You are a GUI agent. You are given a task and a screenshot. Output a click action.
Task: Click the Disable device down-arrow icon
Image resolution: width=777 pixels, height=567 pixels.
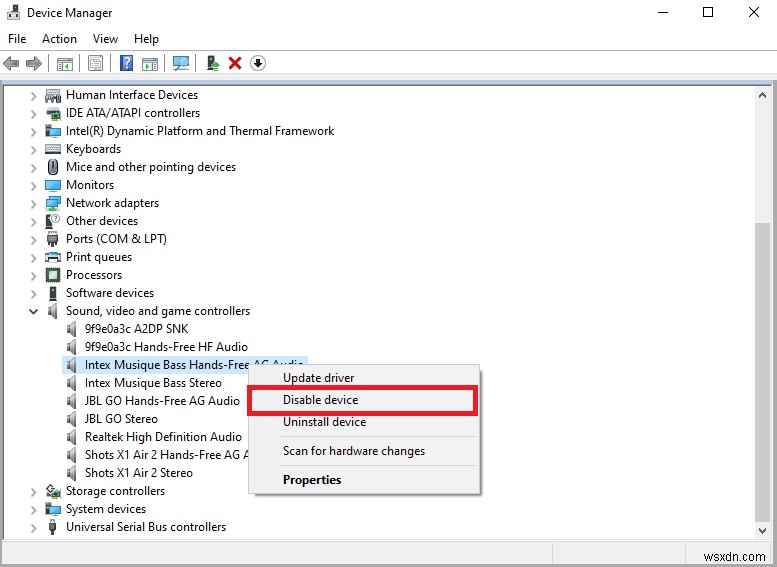(x=258, y=63)
